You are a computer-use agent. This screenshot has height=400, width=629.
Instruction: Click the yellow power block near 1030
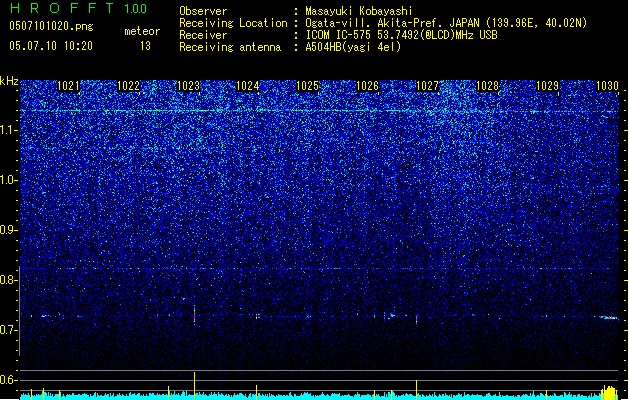609,392
